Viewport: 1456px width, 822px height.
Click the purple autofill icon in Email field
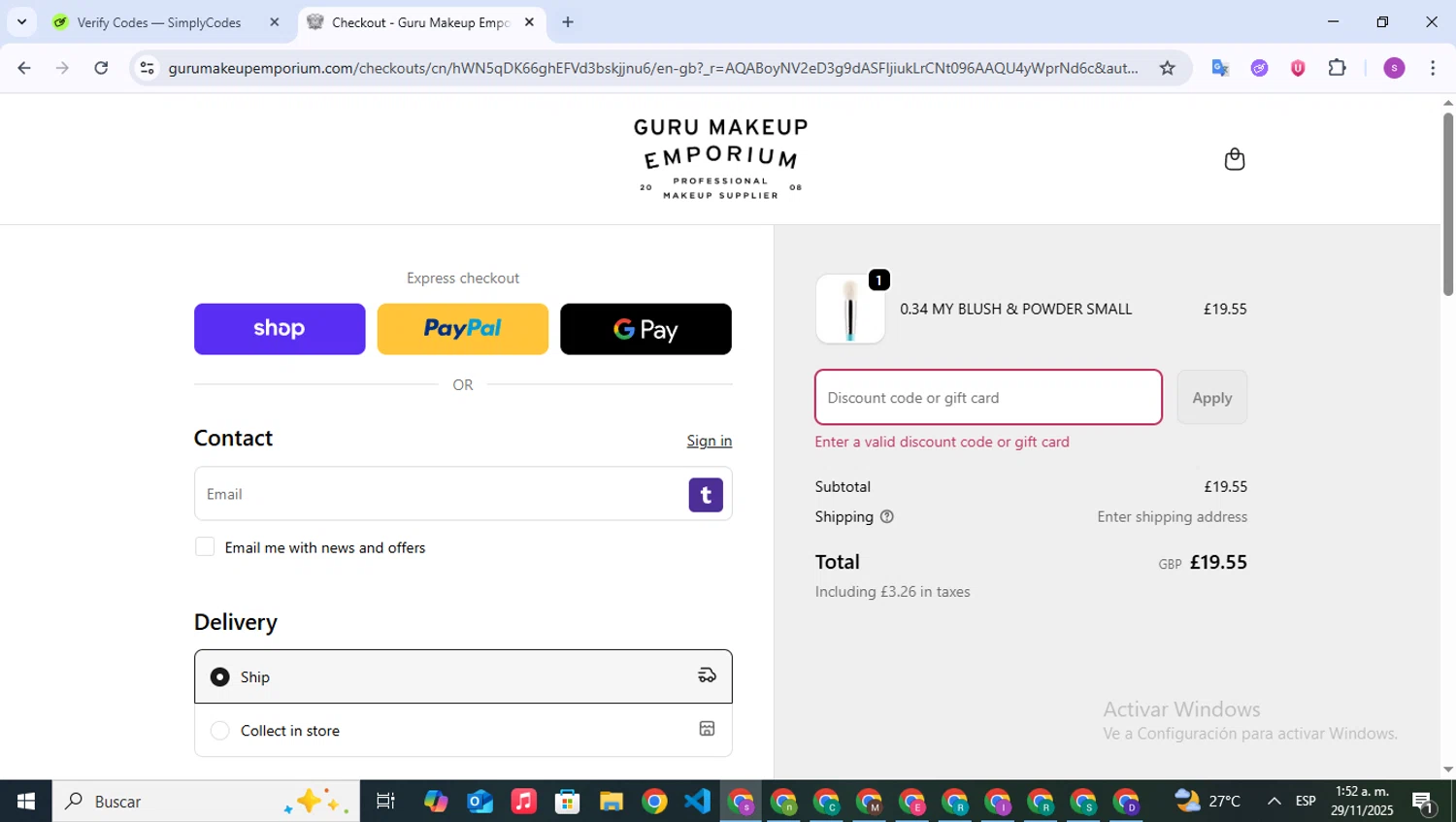point(706,495)
